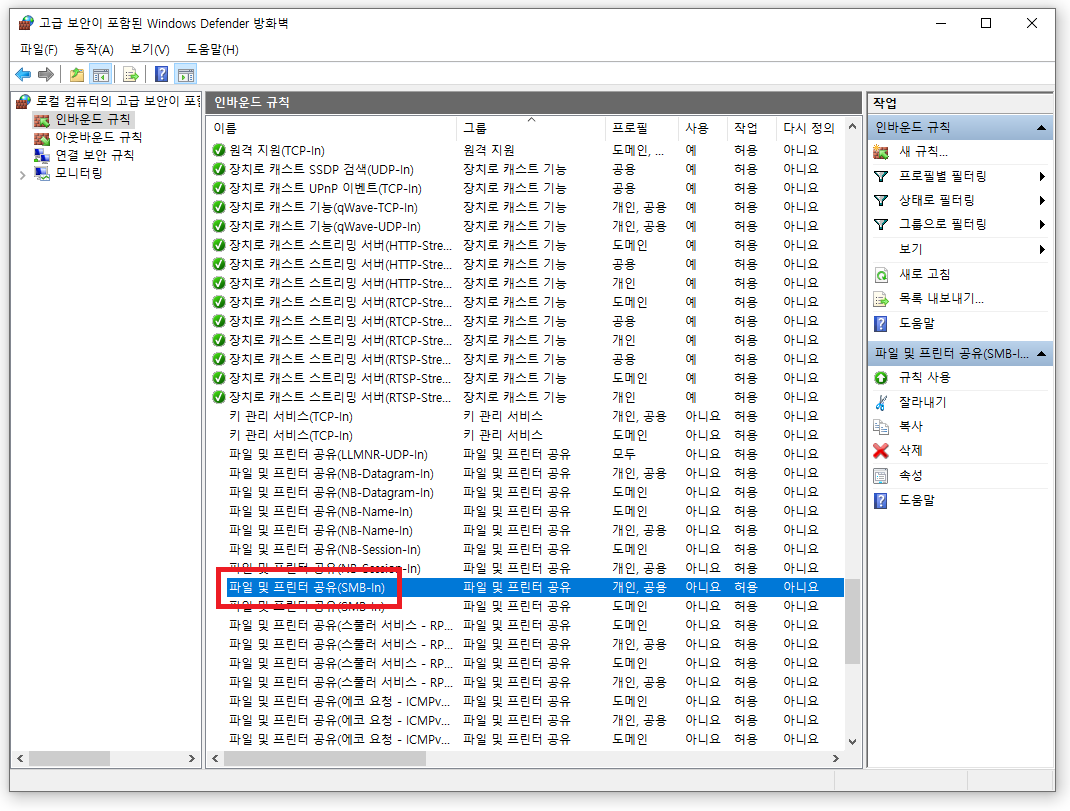Image resolution: width=1070 pixels, height=811 pixels.
Task: Collapse the 인바운드 규칙 actions section
Action: tap(1041, 128)
